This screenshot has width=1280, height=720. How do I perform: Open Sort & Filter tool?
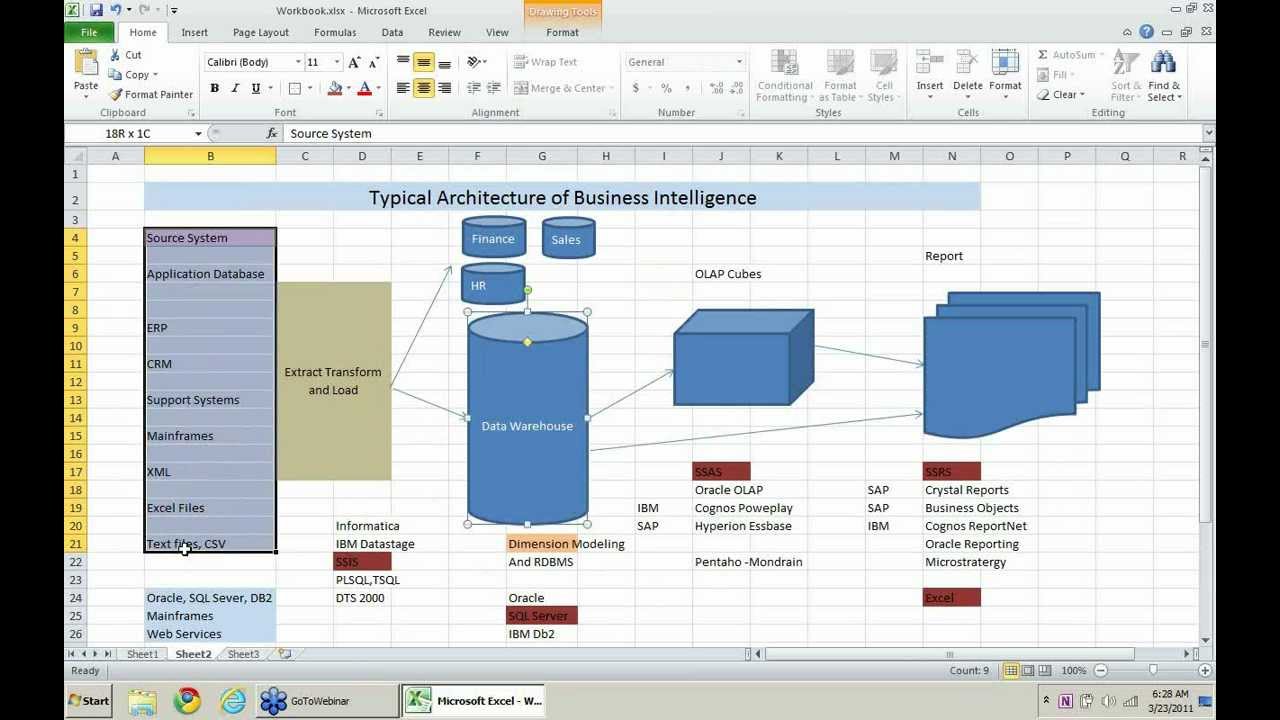click(1126, 64)
